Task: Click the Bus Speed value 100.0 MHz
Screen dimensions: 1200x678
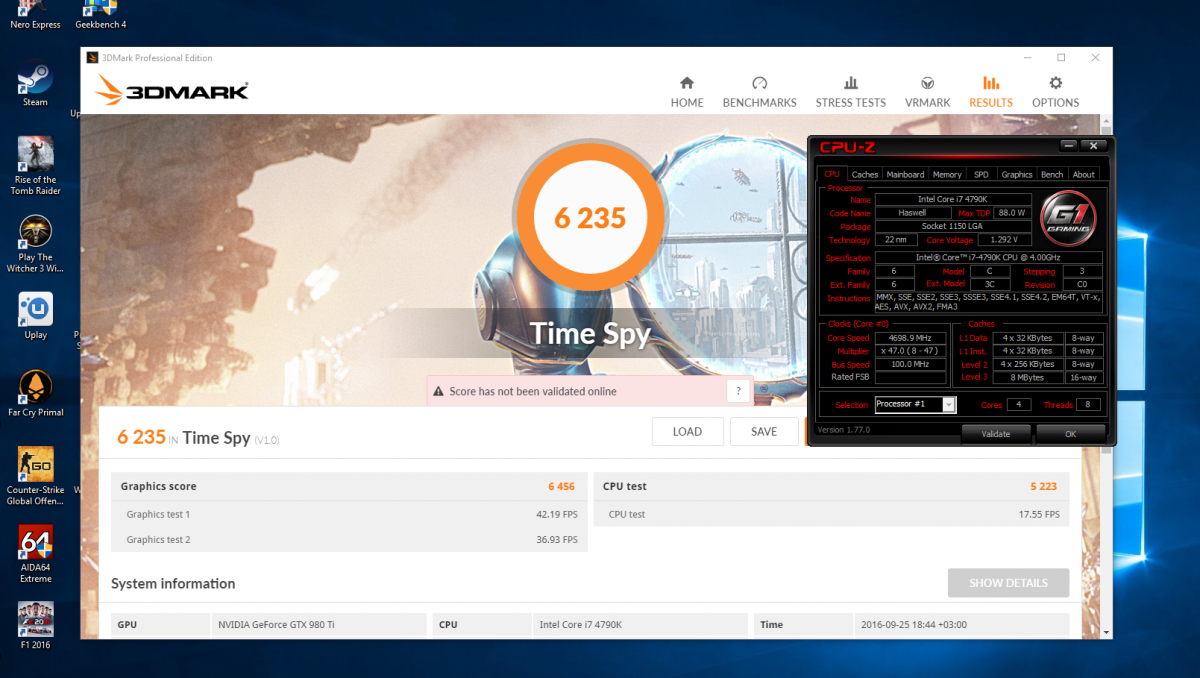Action: pos(910,364)
